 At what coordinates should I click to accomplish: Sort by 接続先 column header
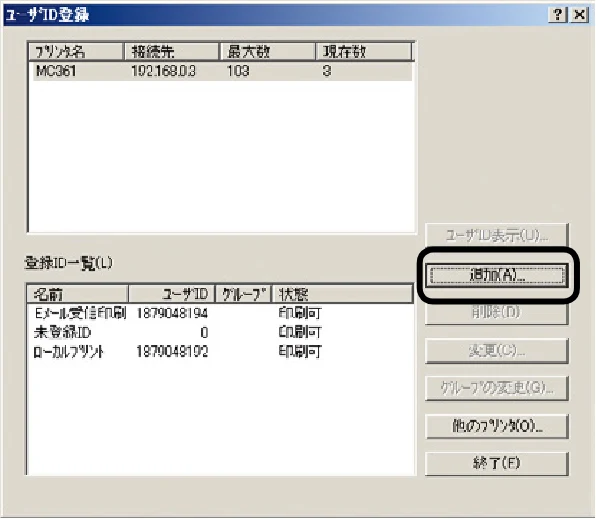tap(172, 51)
